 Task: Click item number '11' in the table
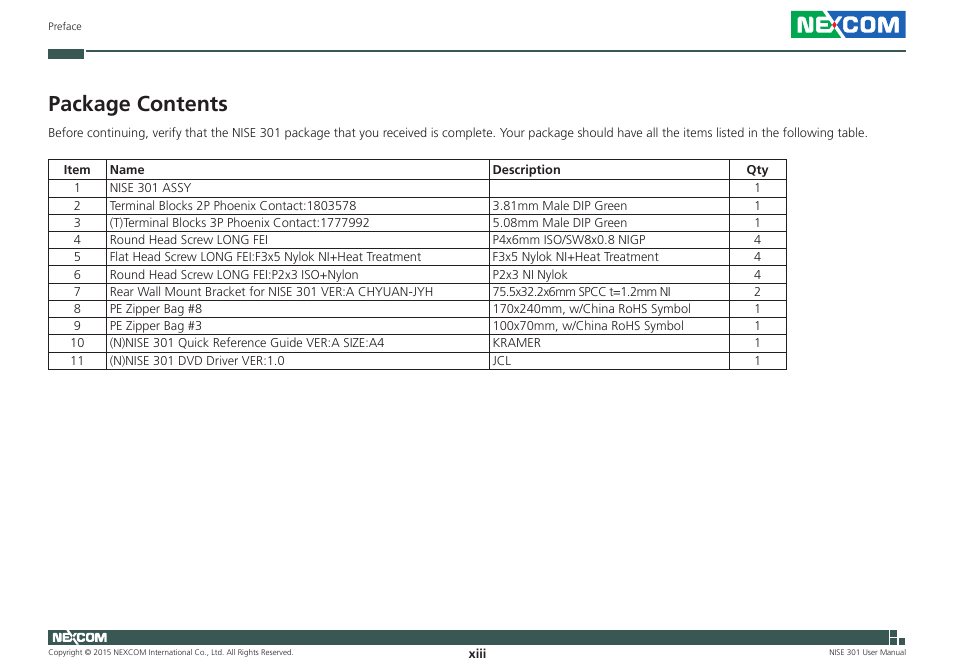(x=77, y=361)
